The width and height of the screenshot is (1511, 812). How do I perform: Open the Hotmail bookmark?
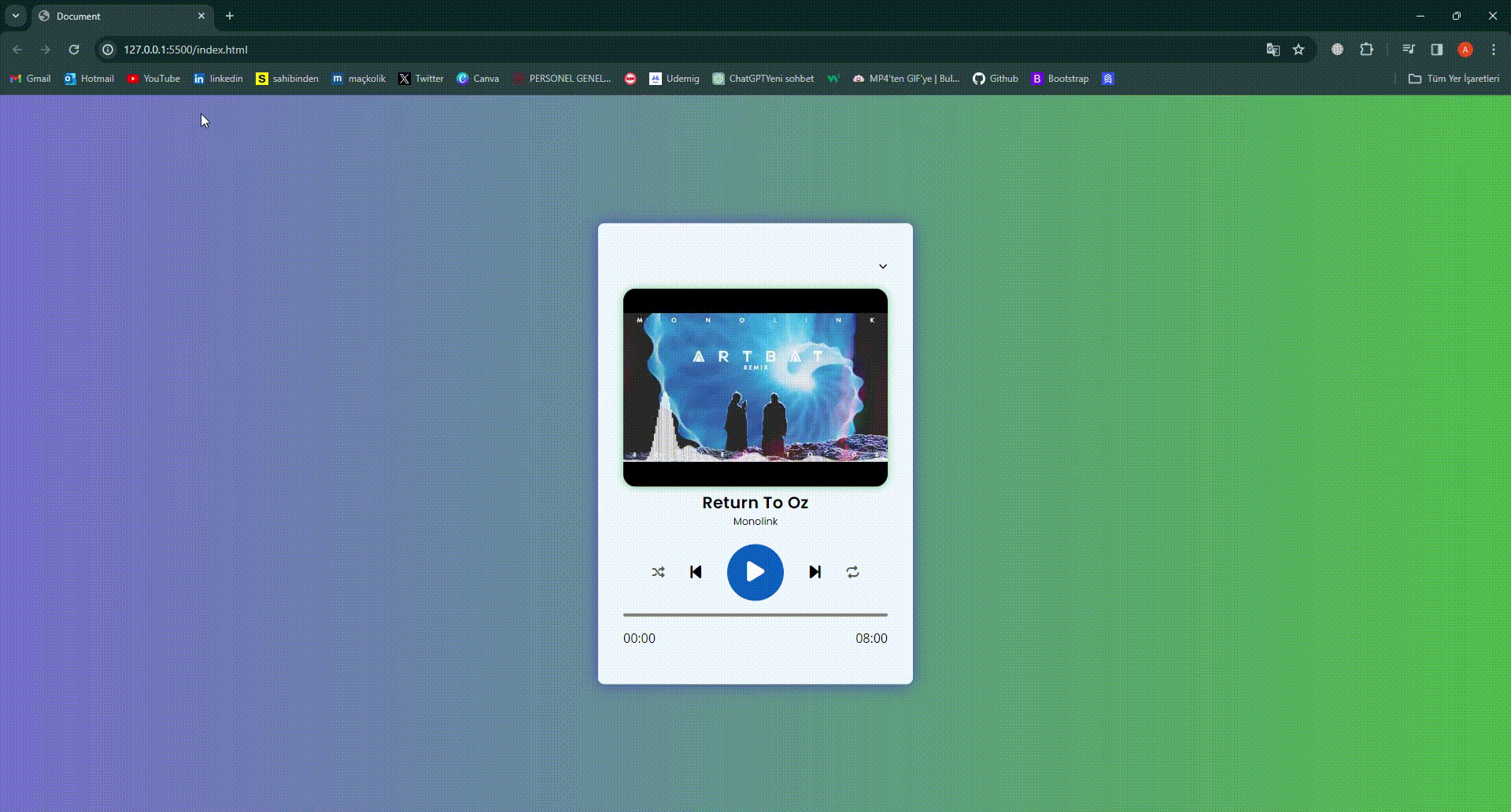click(x=89, y=79)
